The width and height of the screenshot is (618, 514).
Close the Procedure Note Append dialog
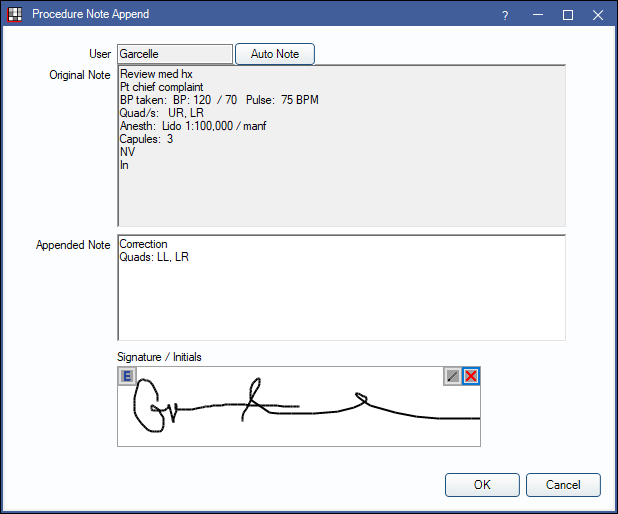tap(597, 15)
